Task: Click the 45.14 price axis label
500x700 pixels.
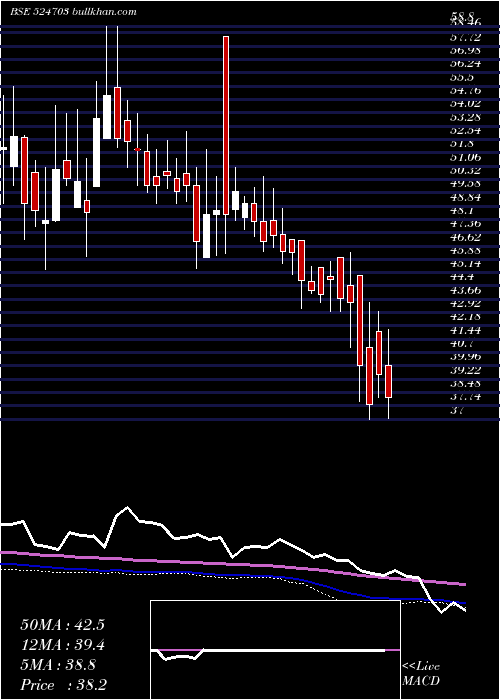Action: point(465,263)
